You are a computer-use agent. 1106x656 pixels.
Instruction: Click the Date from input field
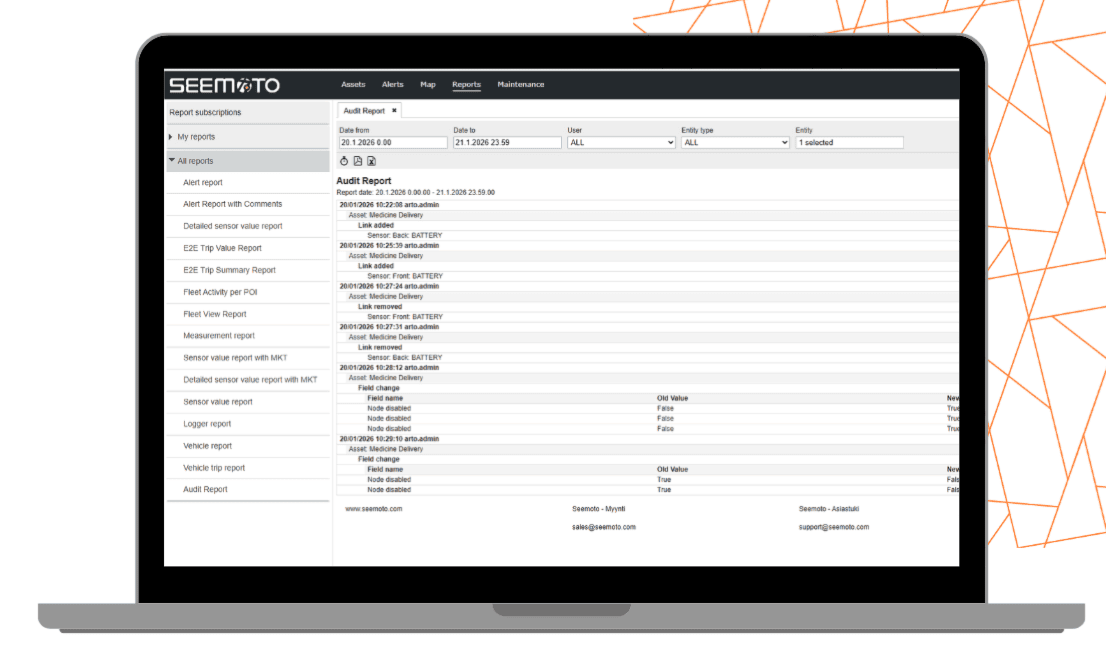[393, 143]
